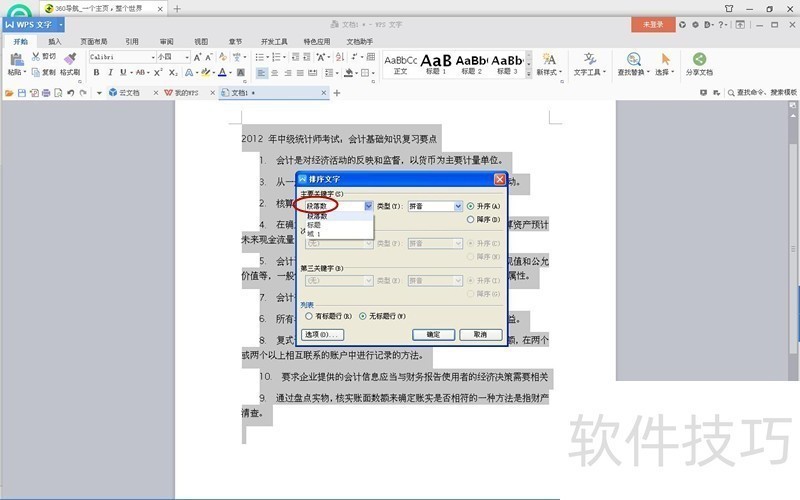Open the font color A dropdown arrow
The image size is (800, 500).
tap(230, 73)
